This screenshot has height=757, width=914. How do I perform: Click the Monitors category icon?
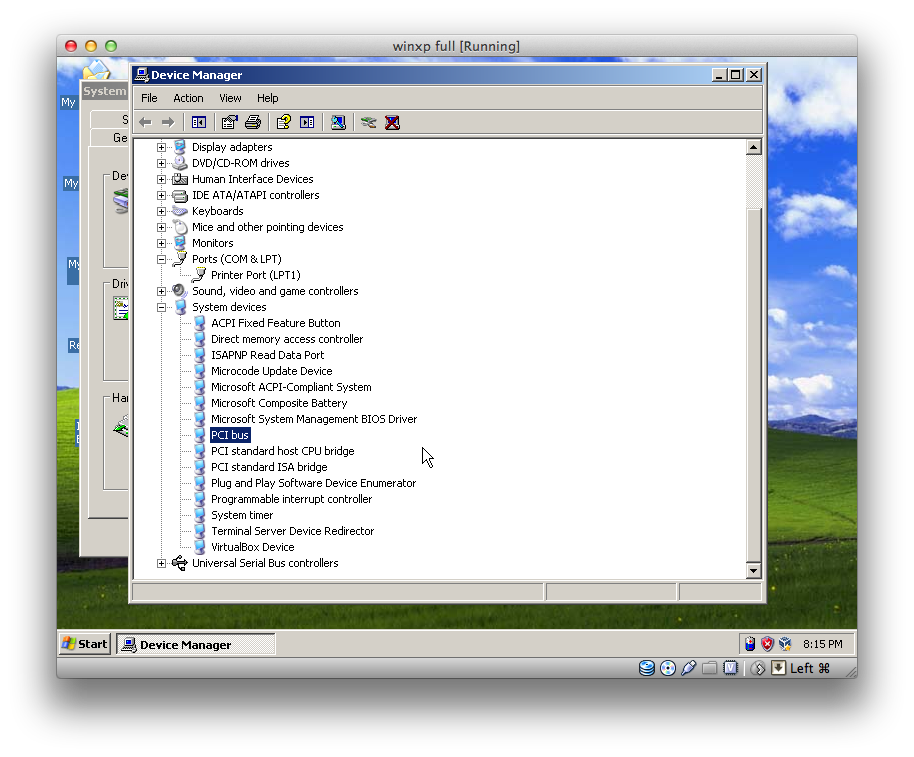pos(180,243)
